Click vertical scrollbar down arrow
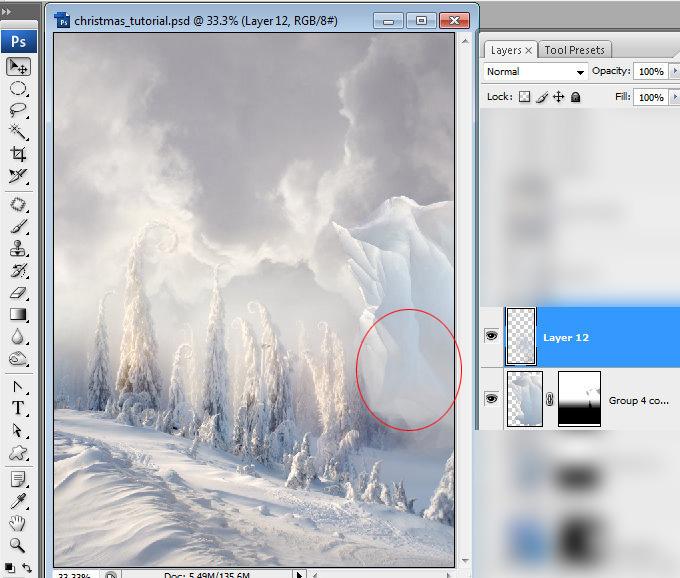The image size is (680, 578). pos(465,561)
